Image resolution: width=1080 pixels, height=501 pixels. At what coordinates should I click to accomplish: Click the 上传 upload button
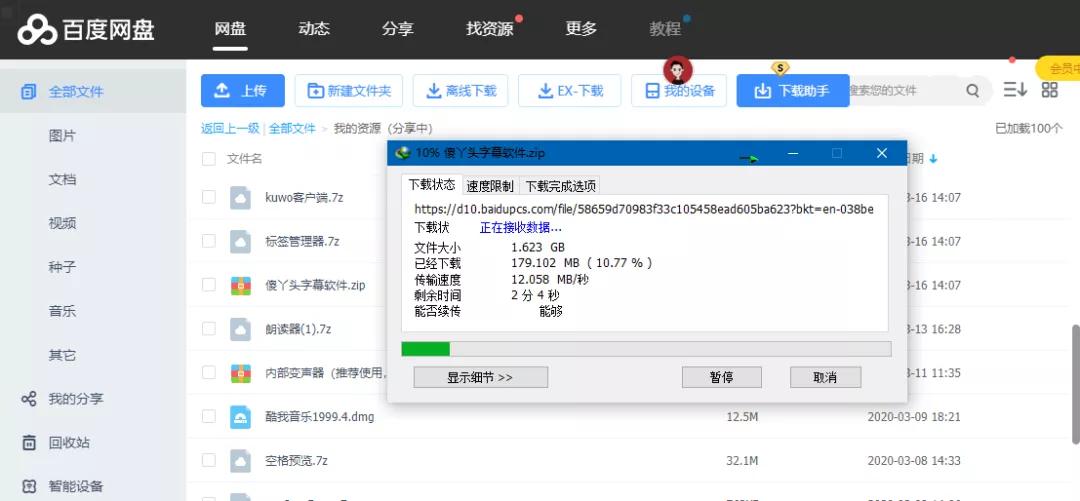click(x=242, y=90)
